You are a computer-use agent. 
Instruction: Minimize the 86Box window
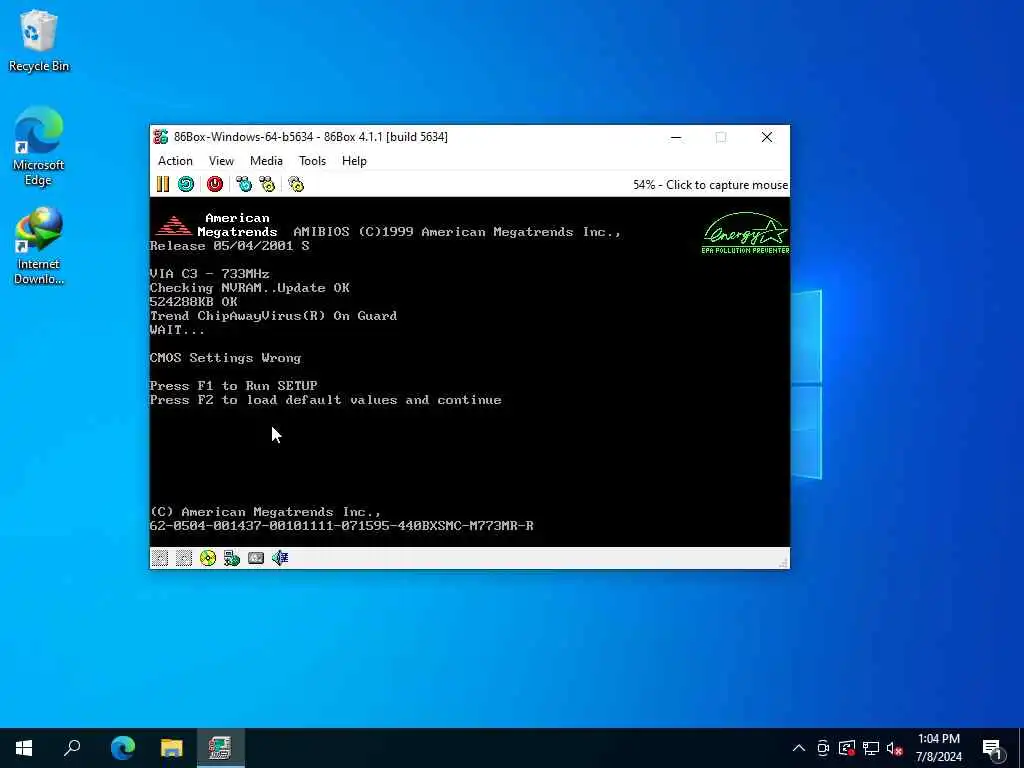tap(676, 137)
